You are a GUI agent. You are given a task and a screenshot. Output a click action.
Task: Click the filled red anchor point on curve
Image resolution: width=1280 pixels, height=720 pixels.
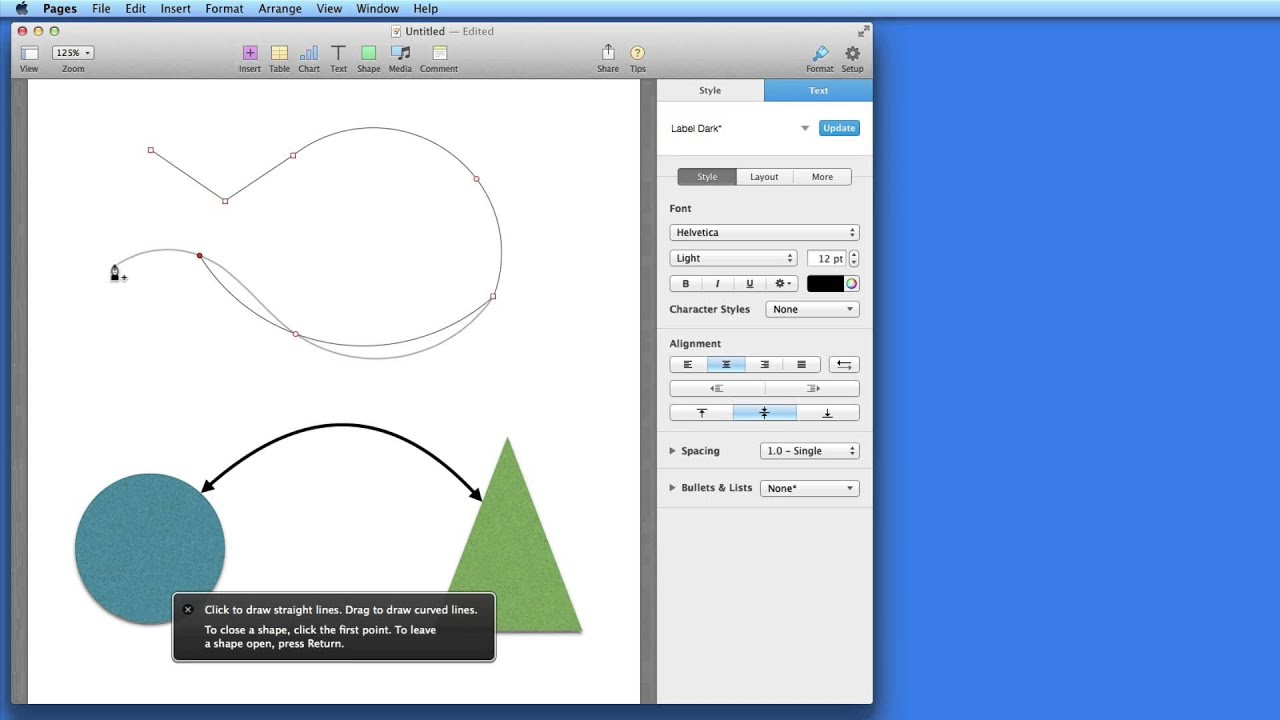click(x=200, y=256)
